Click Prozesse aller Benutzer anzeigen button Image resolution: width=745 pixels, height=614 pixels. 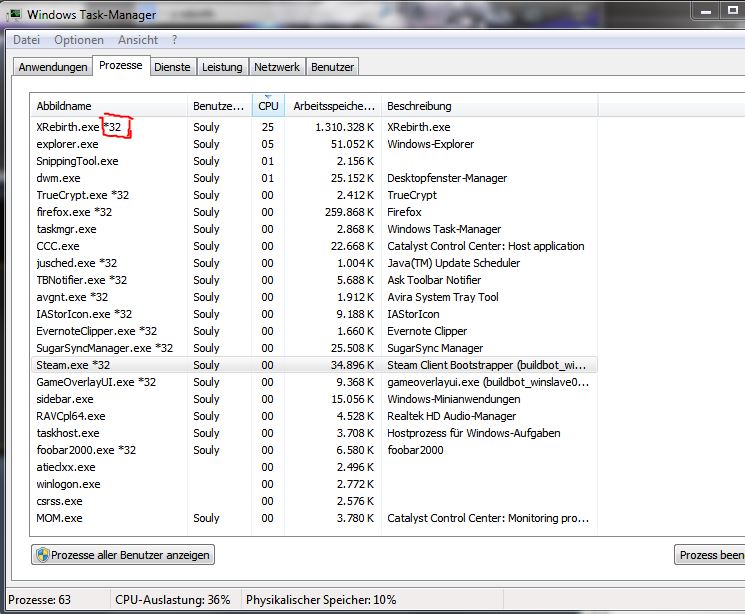point(123,555)
